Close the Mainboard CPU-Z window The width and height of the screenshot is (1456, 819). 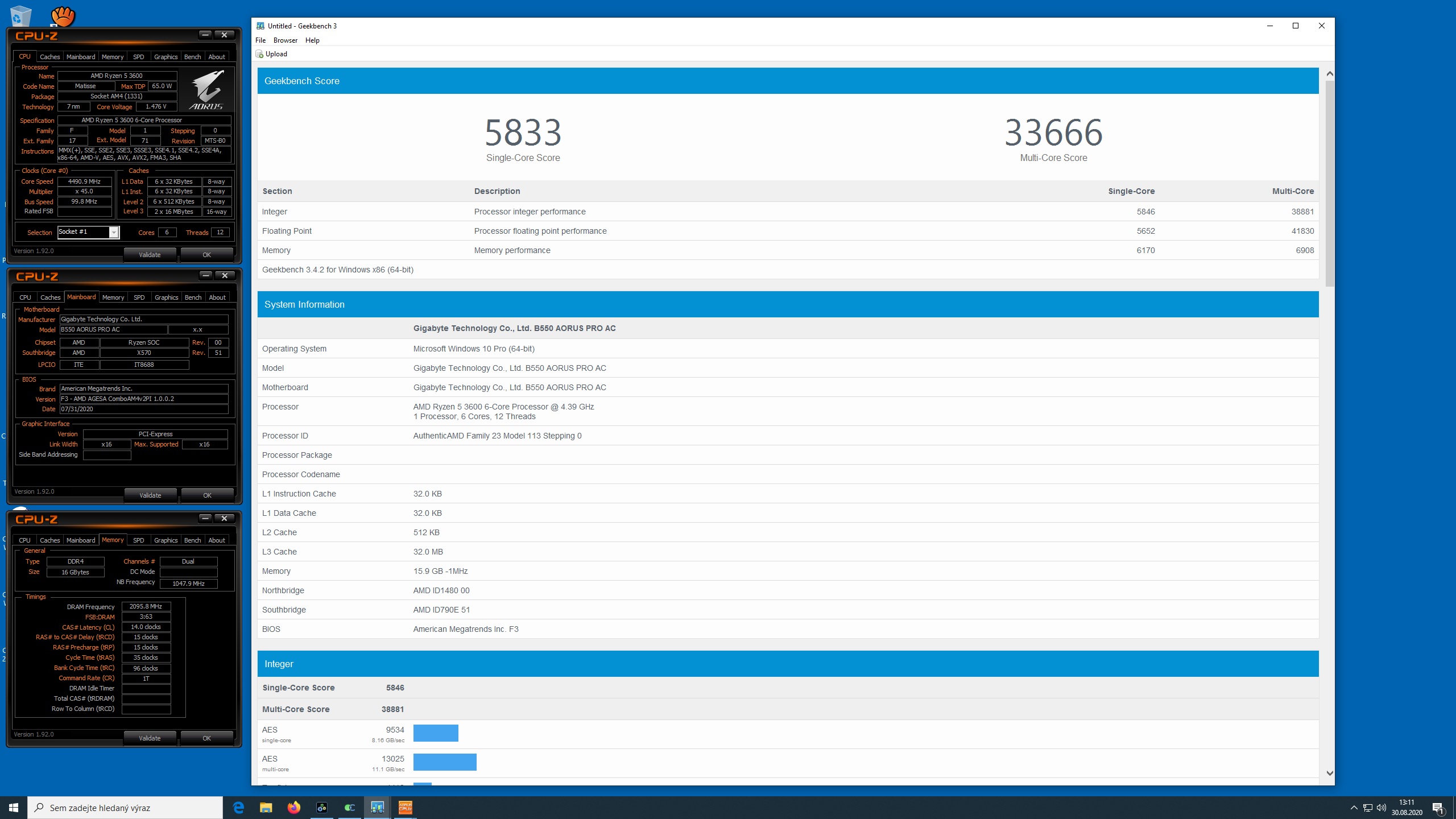point(225,275)
